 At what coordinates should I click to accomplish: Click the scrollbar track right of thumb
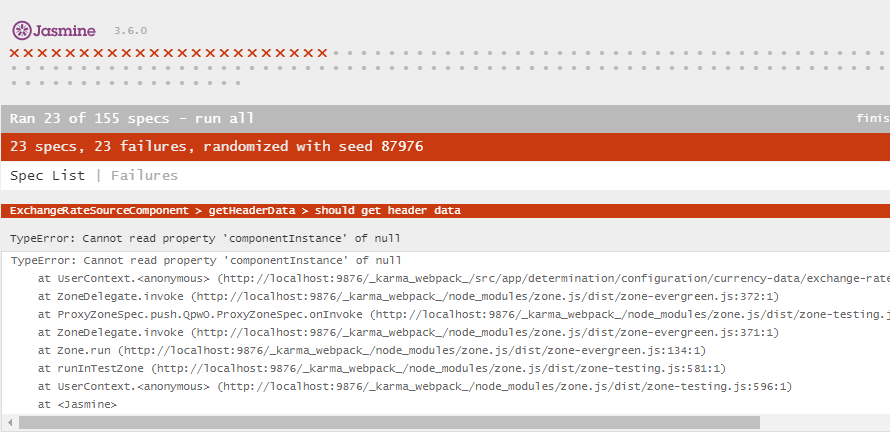point(825,423)
